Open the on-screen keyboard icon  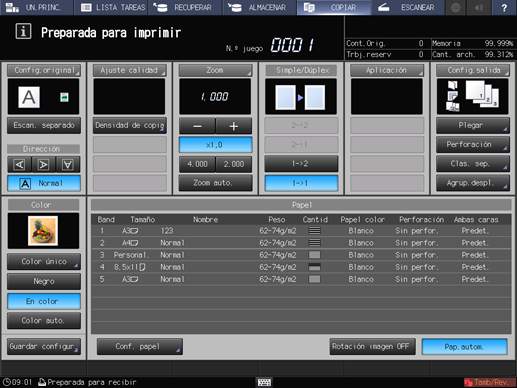[x=264, y=382]
